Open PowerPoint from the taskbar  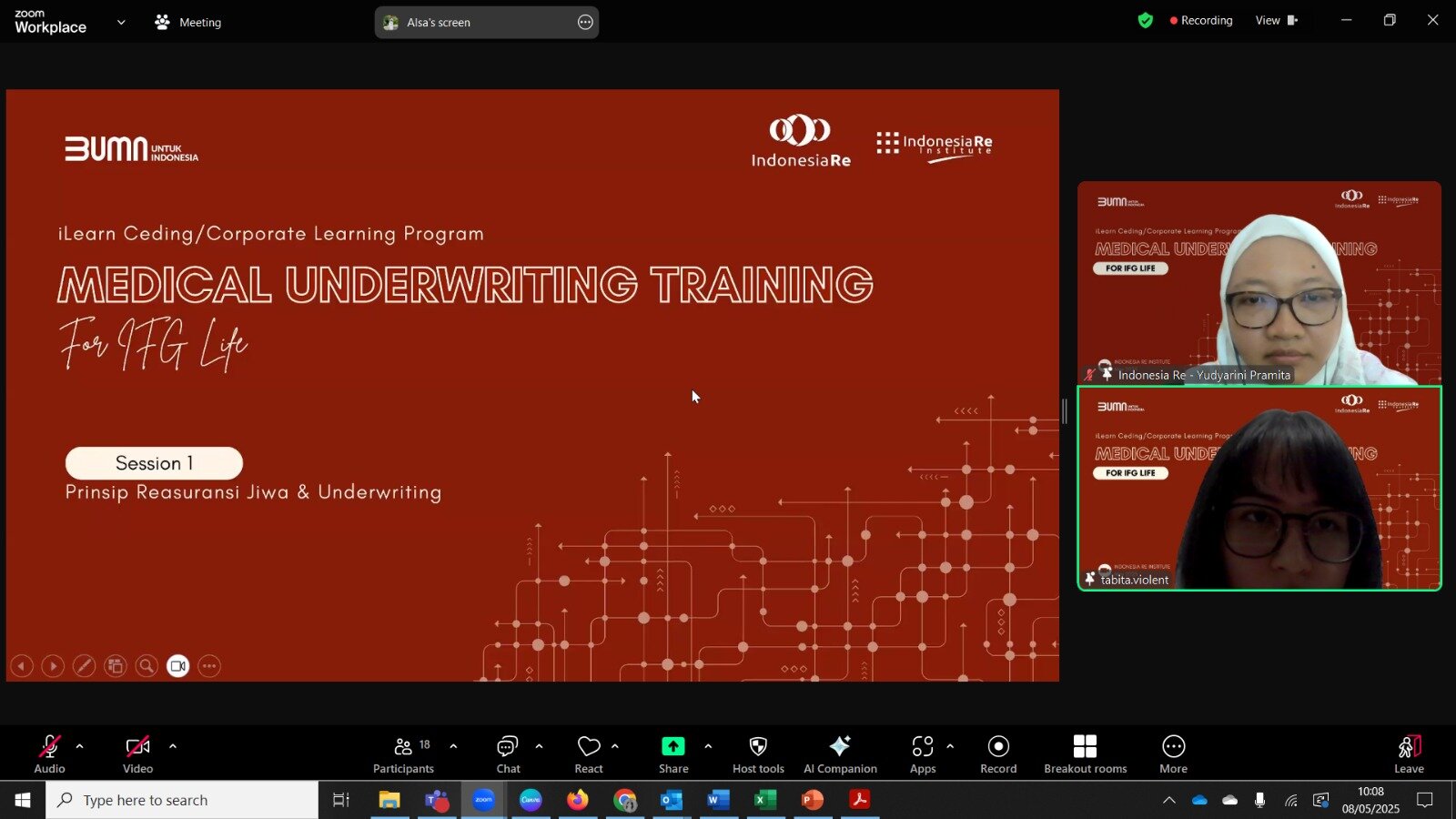(x=813, y=800)
